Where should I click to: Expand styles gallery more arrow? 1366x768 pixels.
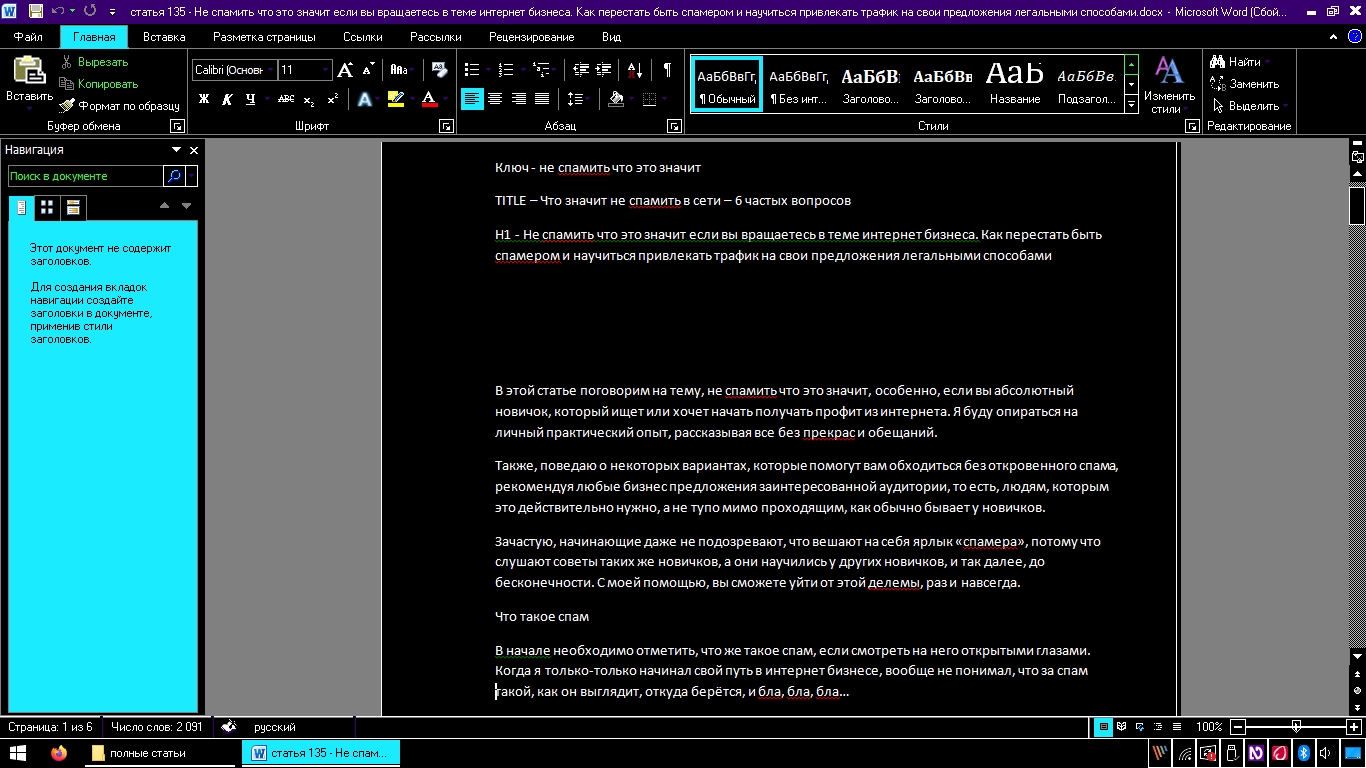(x=1132, y=103)
